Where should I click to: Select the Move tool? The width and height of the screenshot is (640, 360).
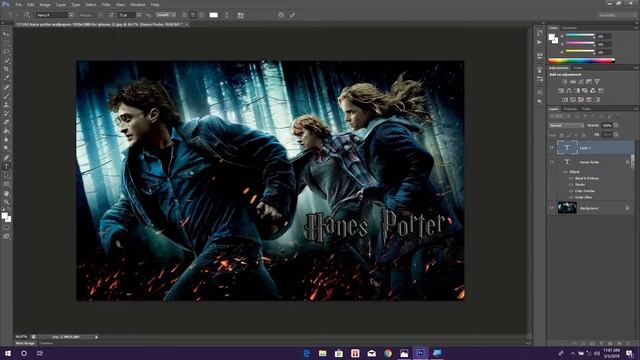[6, 34]
